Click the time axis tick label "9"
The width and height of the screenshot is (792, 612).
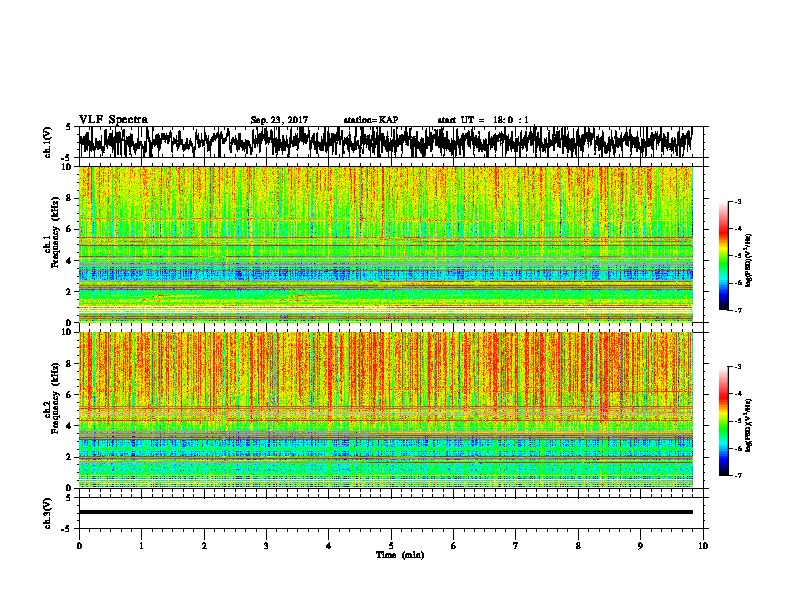(640, 546)
